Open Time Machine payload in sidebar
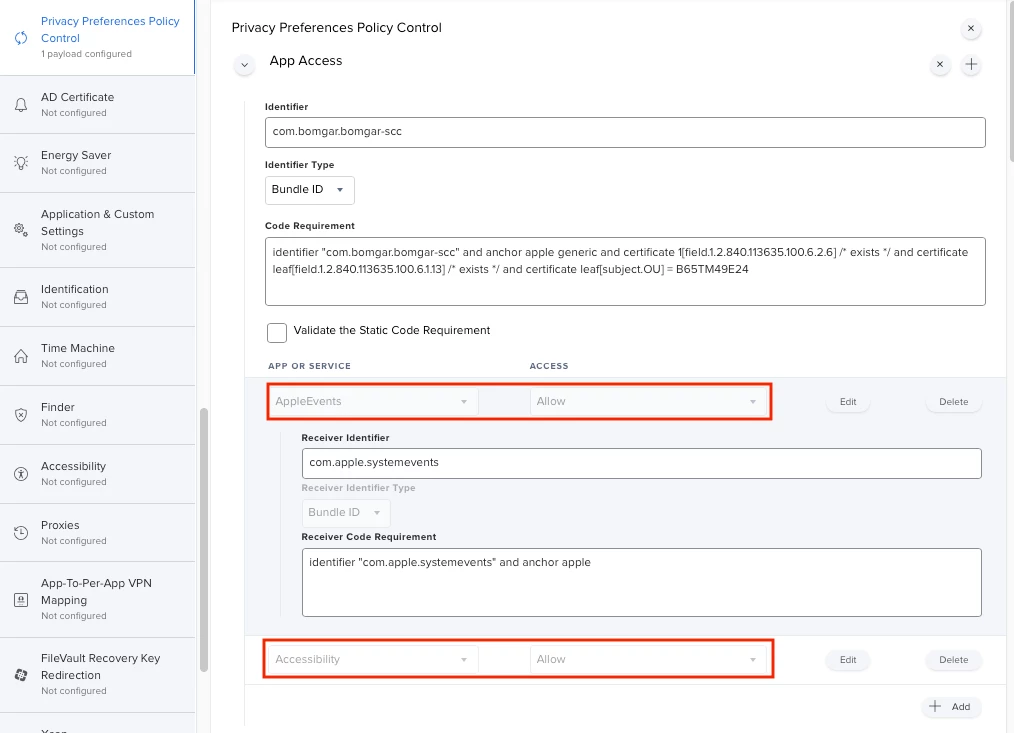The height and width of the screenshot is (733, 1014). [x=98, y=356]
